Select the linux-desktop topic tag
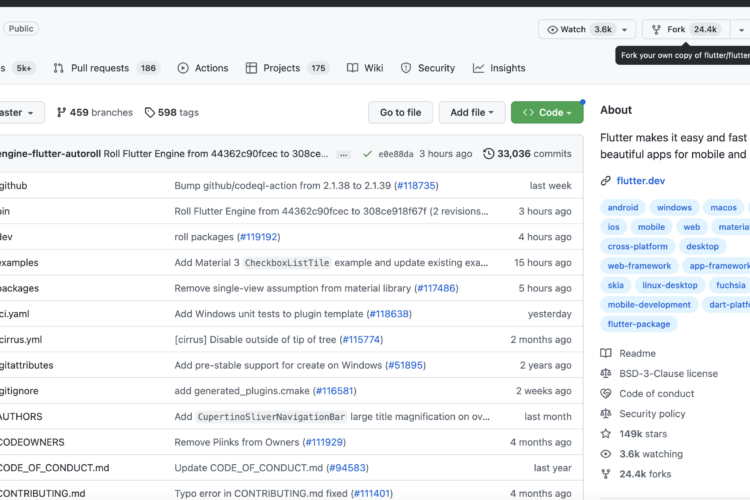The width and height of the screenshot is (750, 500). point(670,285)
